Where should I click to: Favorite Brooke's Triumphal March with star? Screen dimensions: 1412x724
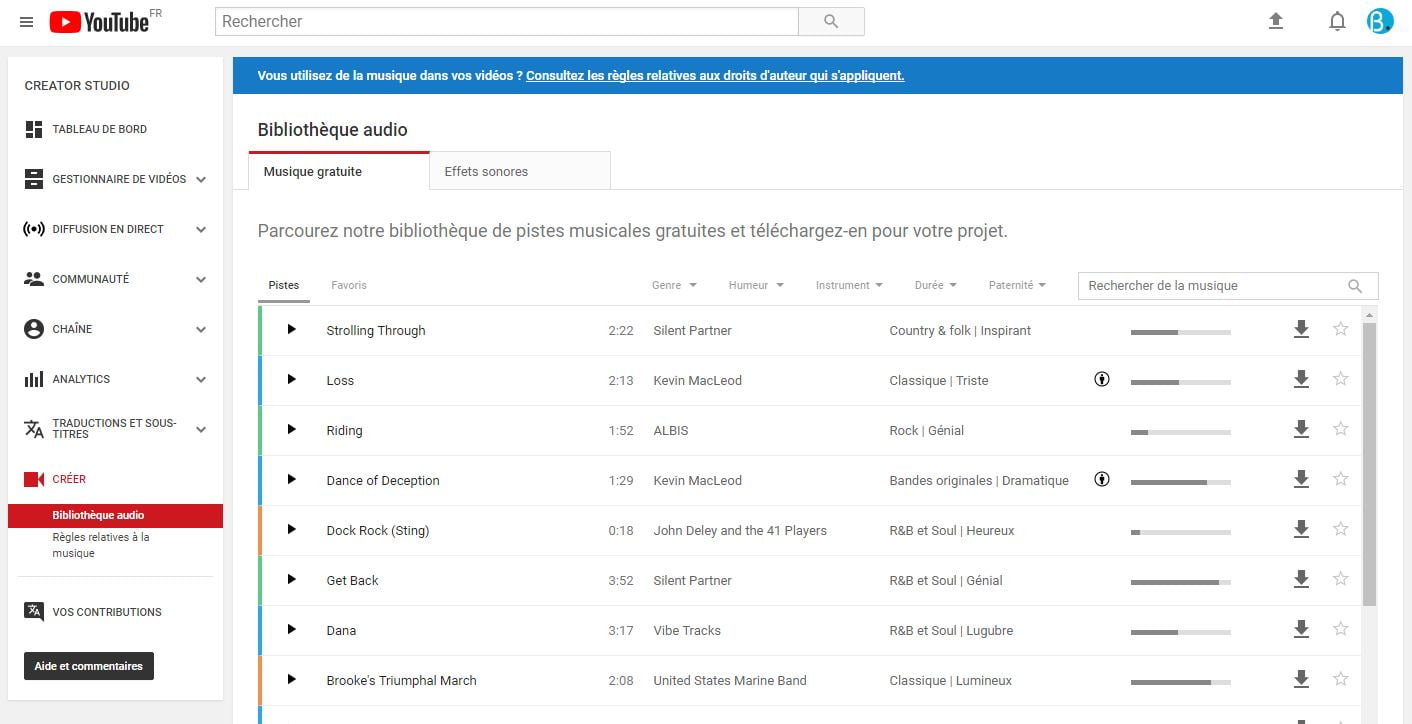click(x=1341, y=679)
